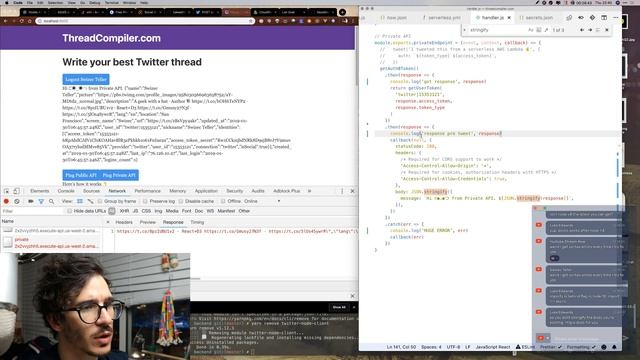This screenshot has height=360, width=640.
Task: Click the DevTools inspect element picker icon
Action: pos(7,191)
